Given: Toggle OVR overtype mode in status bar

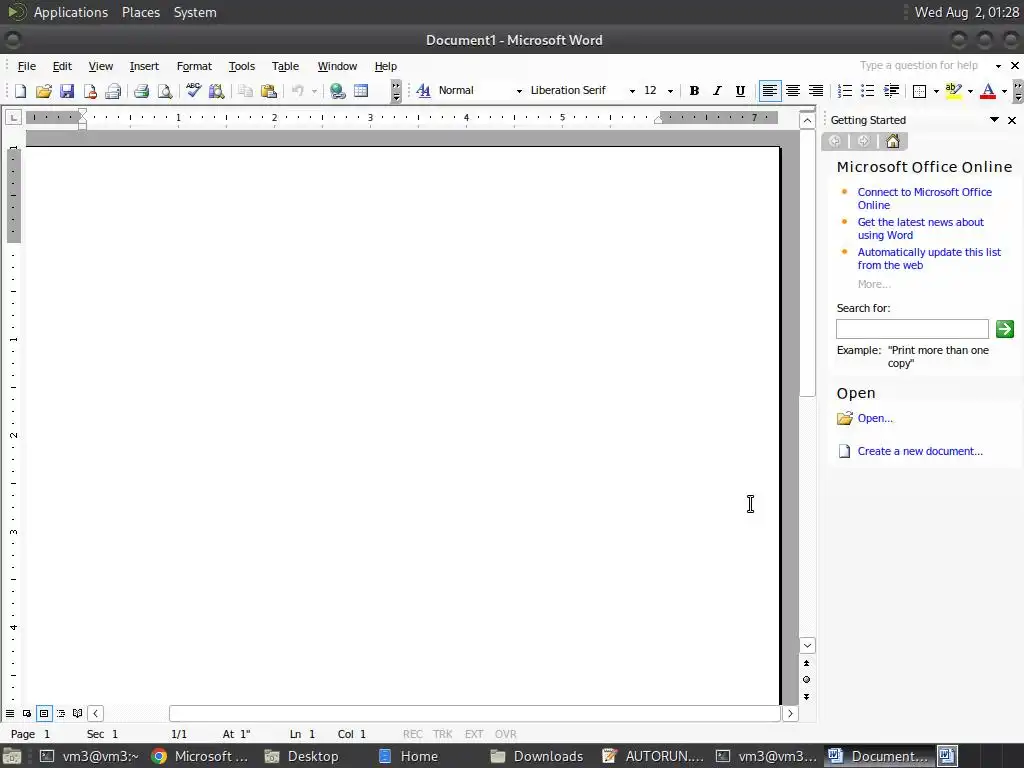Looking at the screenshot, I should click(505, 734).
